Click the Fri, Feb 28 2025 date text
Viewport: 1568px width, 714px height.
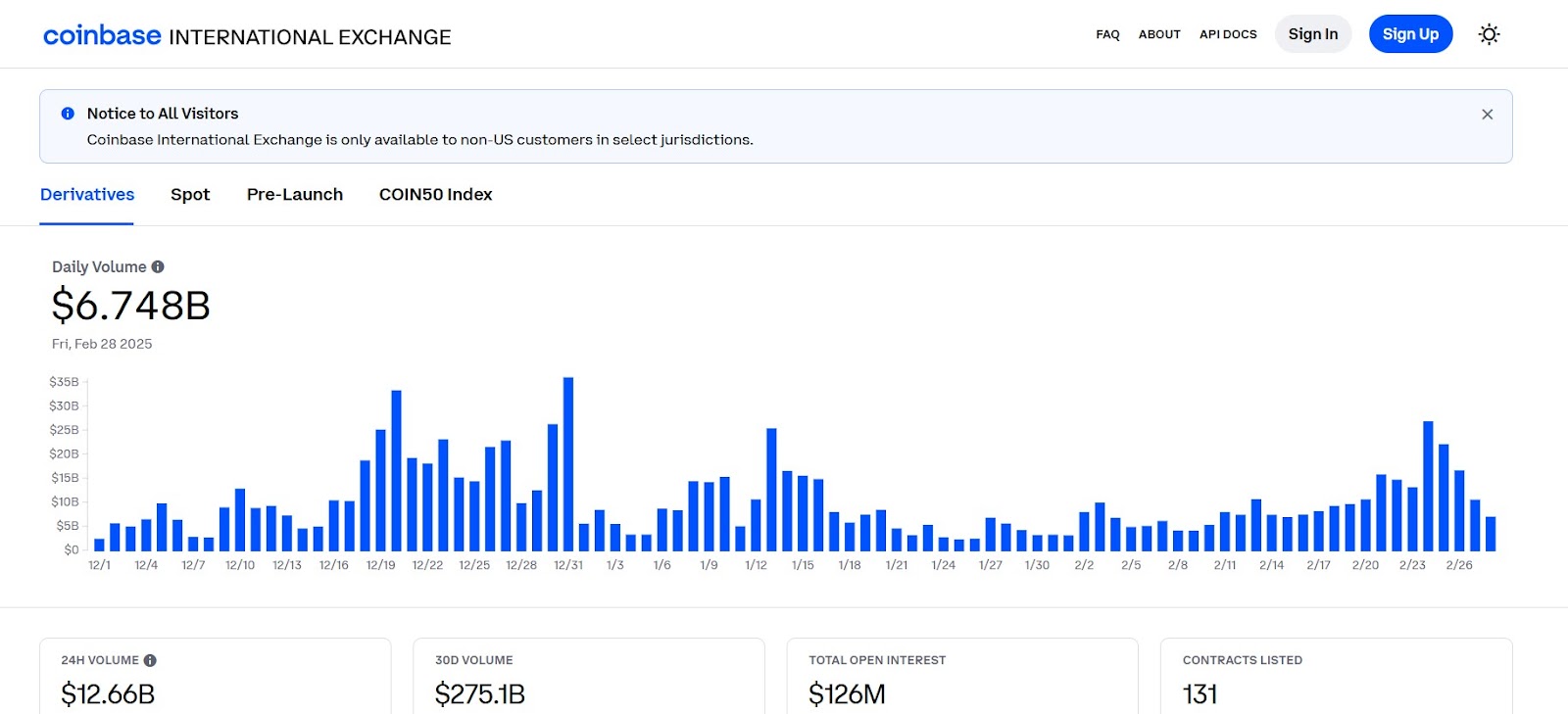(102, 344)
